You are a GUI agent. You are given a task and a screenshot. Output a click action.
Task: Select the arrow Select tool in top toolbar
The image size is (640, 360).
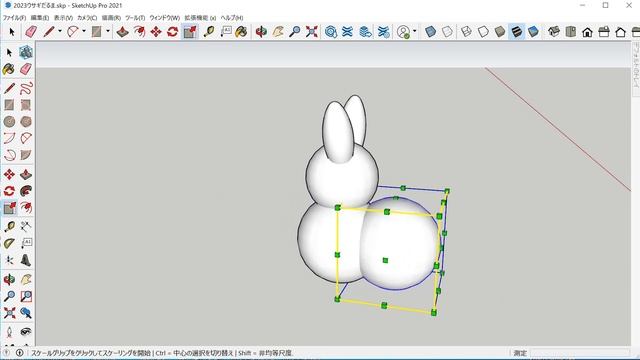pos(12,32)
